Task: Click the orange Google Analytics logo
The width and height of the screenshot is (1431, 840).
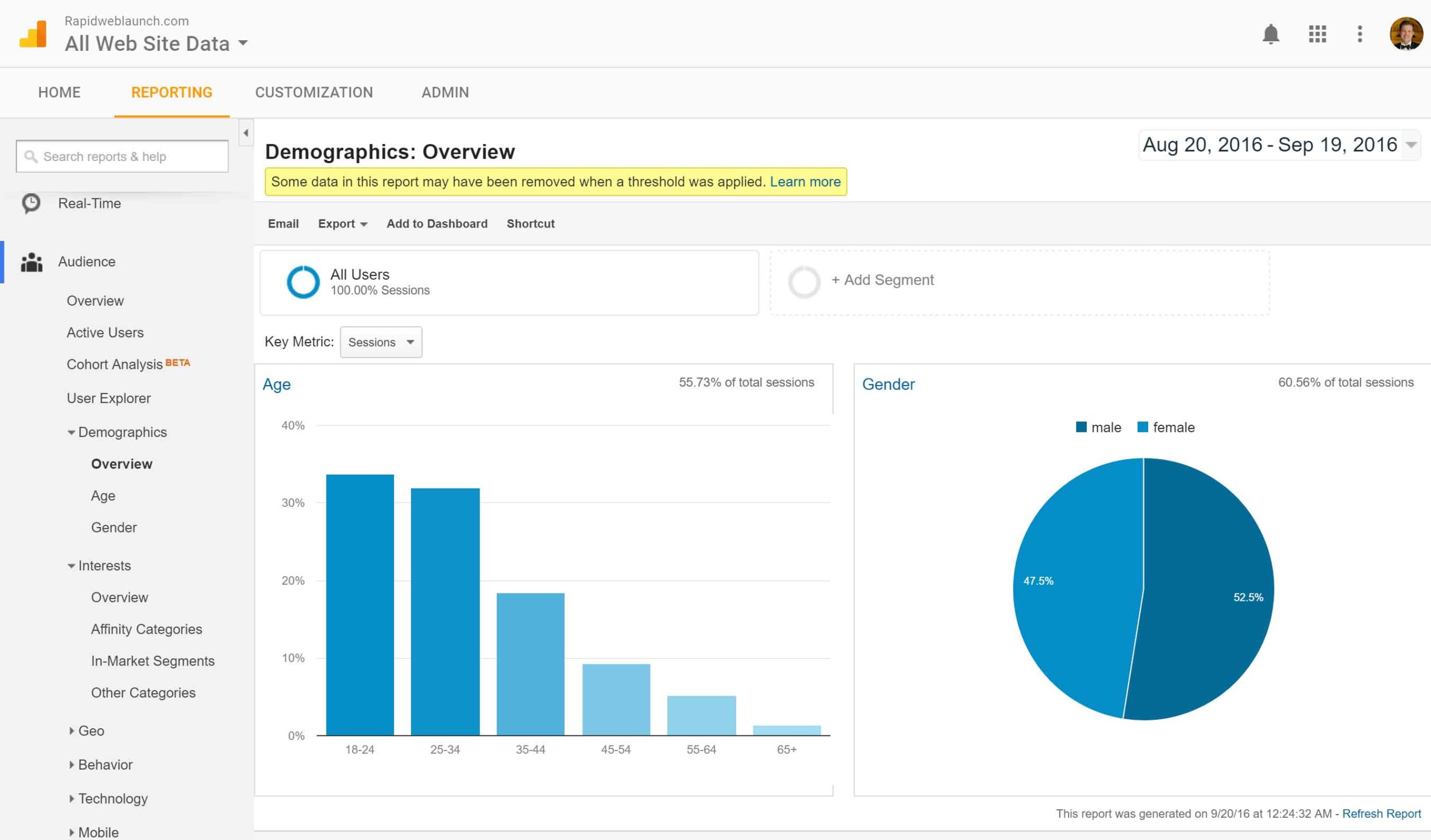Action: pos(33,34)
